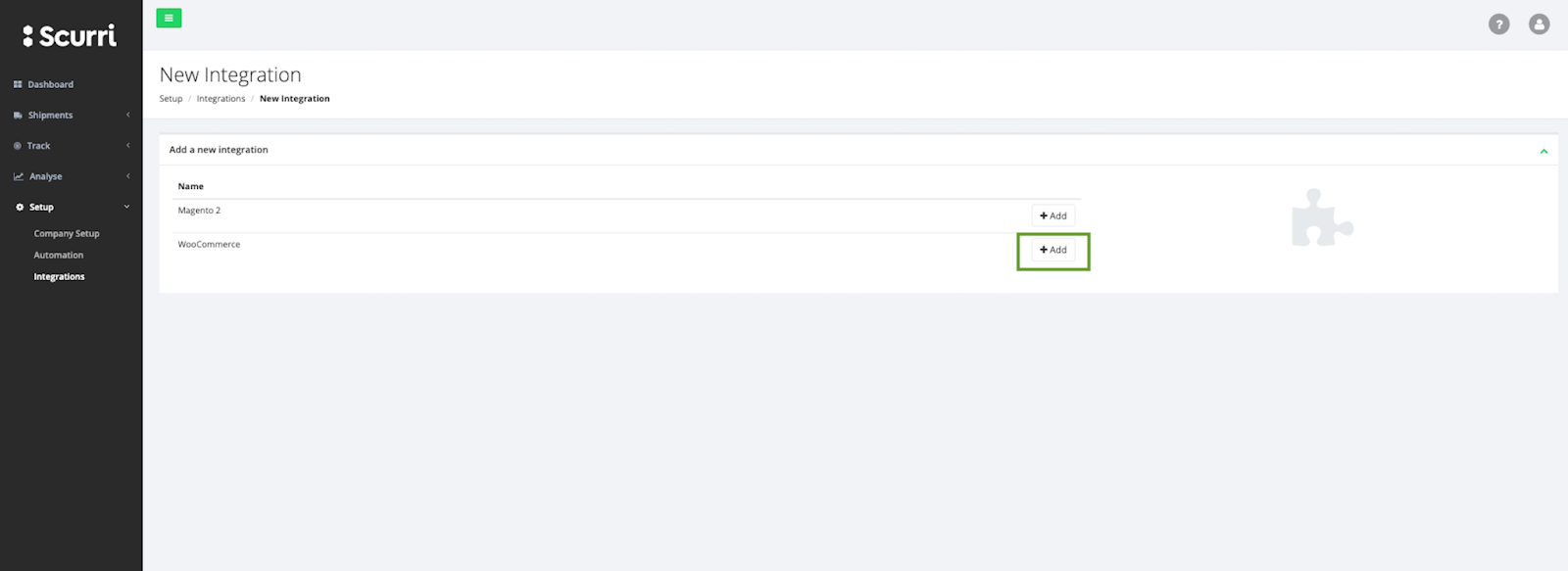Open Automation in sidebar
The height and width of the screenshot is (571, 1568).
point(59,256)
